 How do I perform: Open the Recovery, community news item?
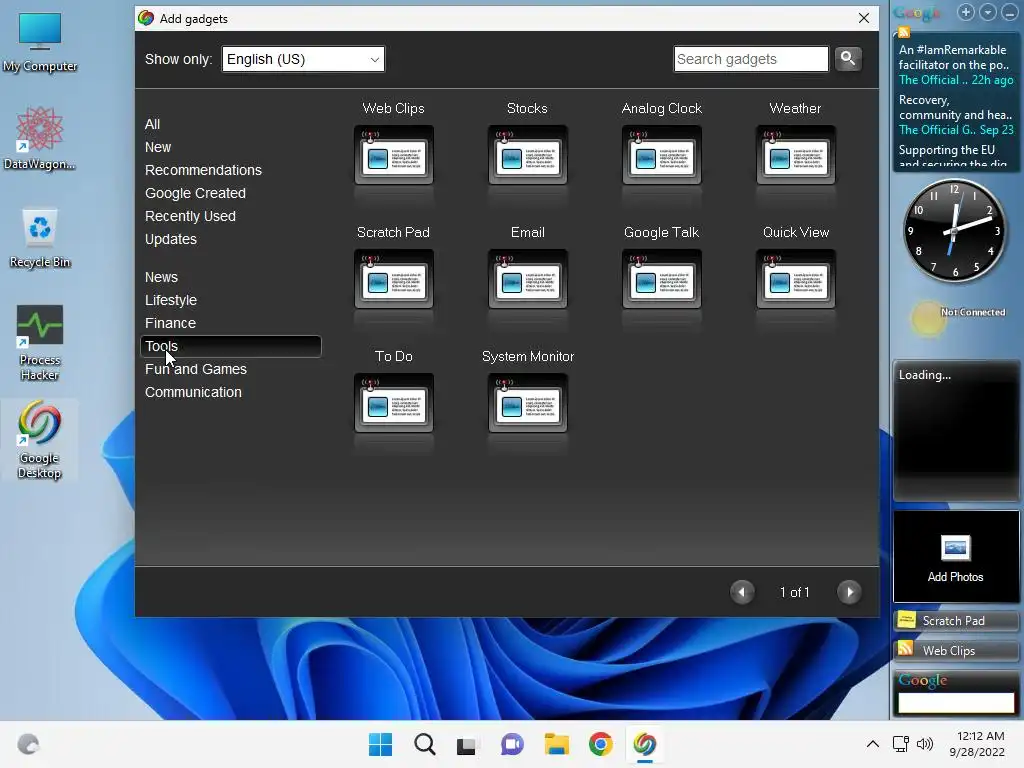click(955, 107)
